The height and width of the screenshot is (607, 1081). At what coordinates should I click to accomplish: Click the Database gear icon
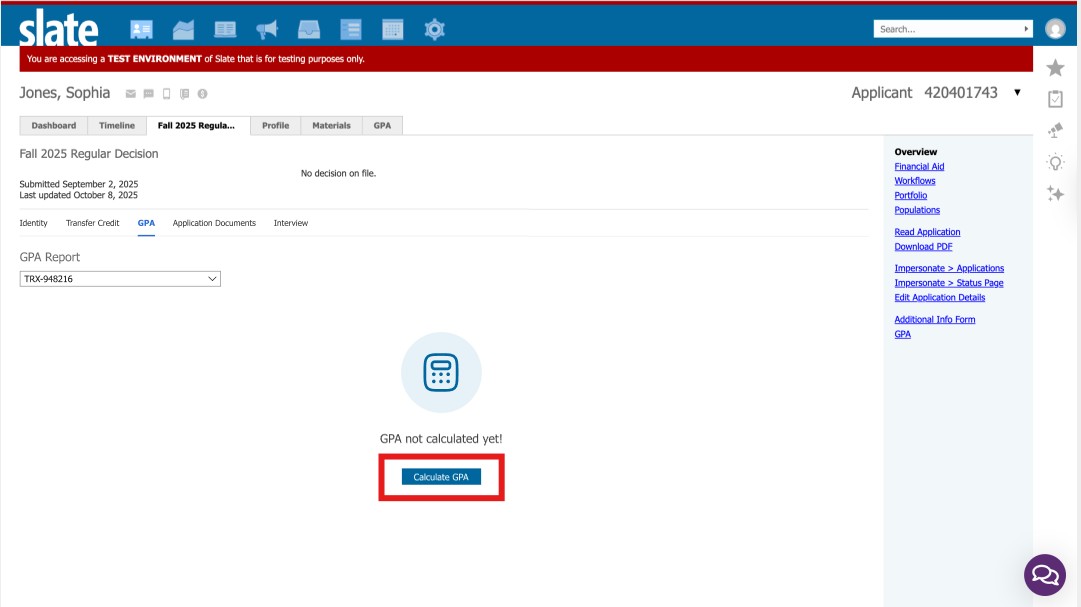[434, 29]
